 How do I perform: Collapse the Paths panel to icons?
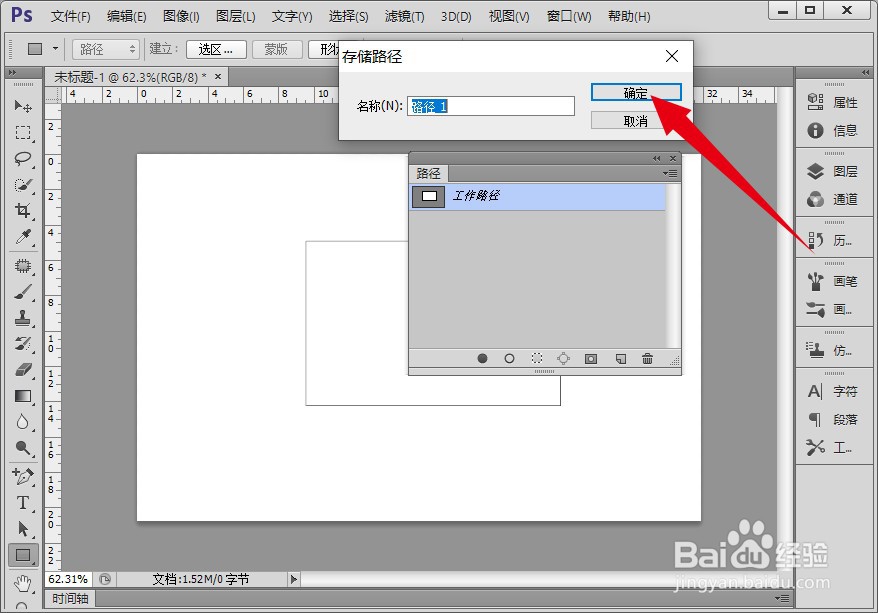click(656, 158)
